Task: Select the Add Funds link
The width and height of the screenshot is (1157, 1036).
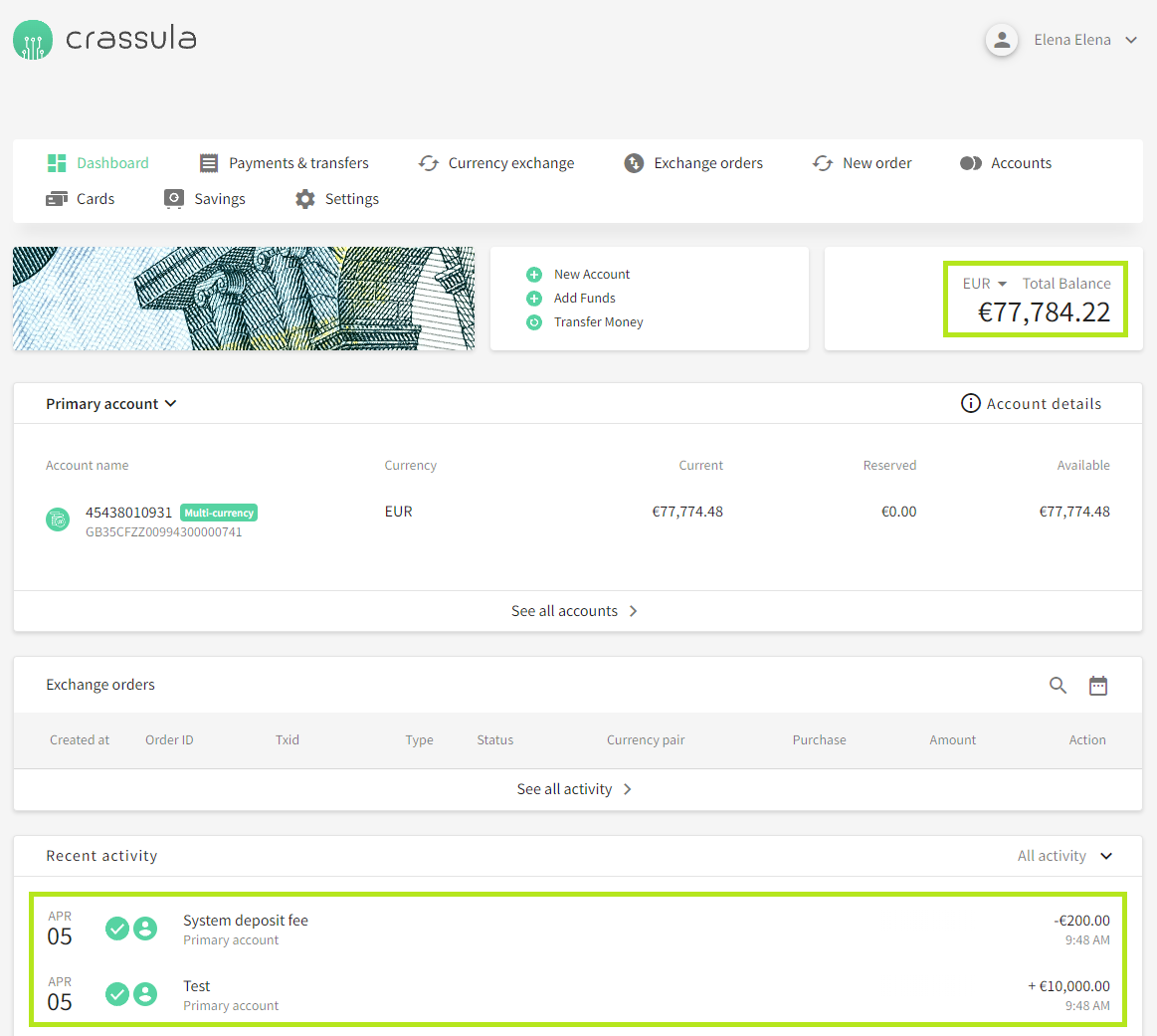Action: pos(584,299)
